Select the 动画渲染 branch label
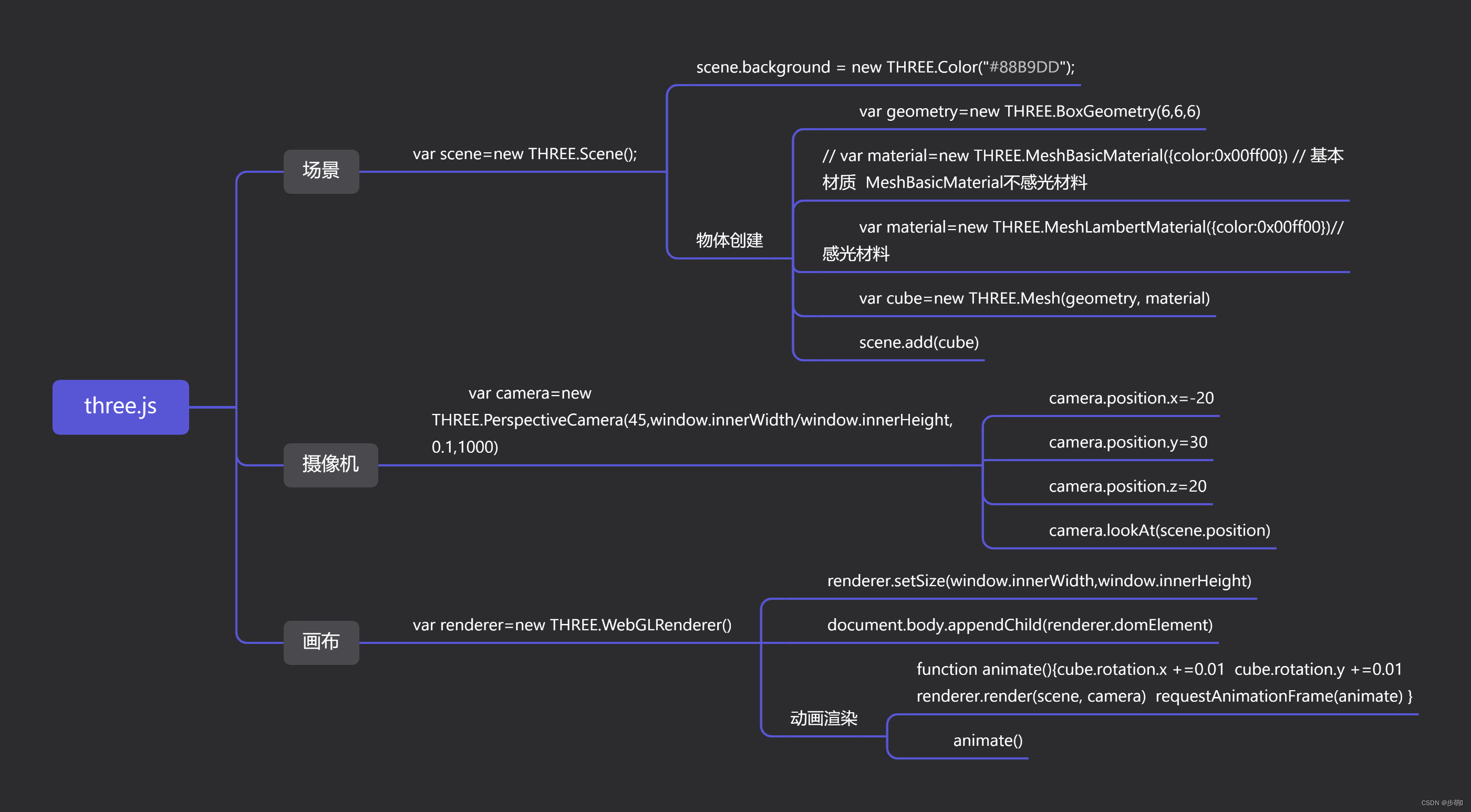1471x812 pixels. pyautogui.click(x=823, y=718)
